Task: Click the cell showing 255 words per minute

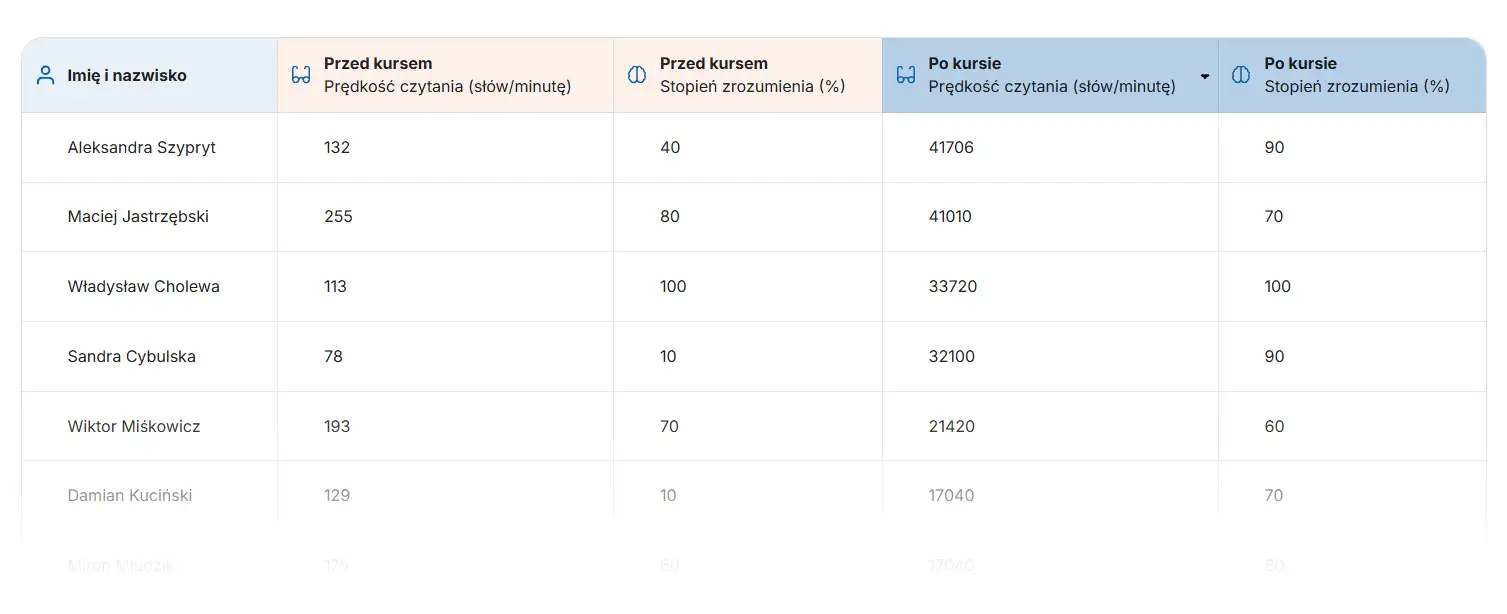Action: (x=338, y=216)
